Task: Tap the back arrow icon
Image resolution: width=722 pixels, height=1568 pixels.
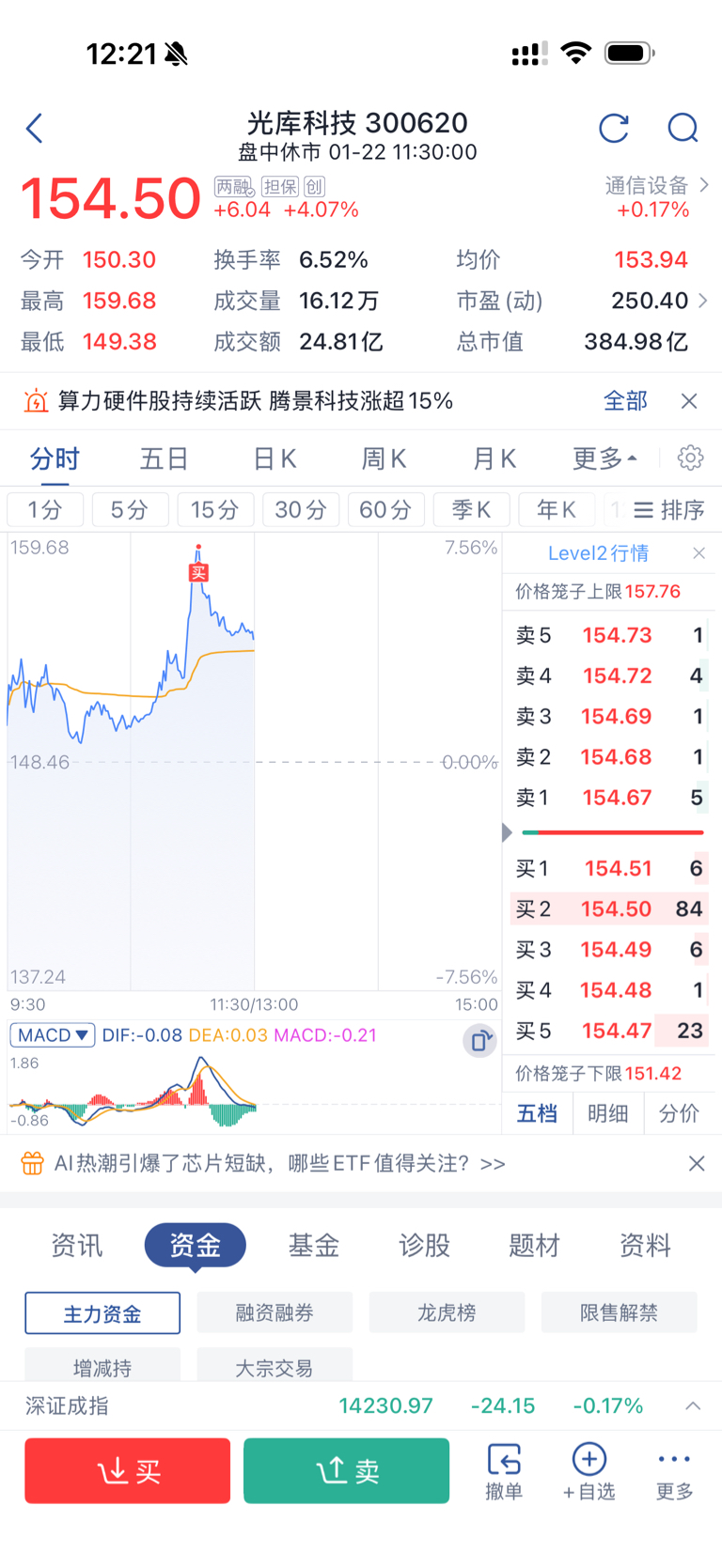Action: pos(35,128)
